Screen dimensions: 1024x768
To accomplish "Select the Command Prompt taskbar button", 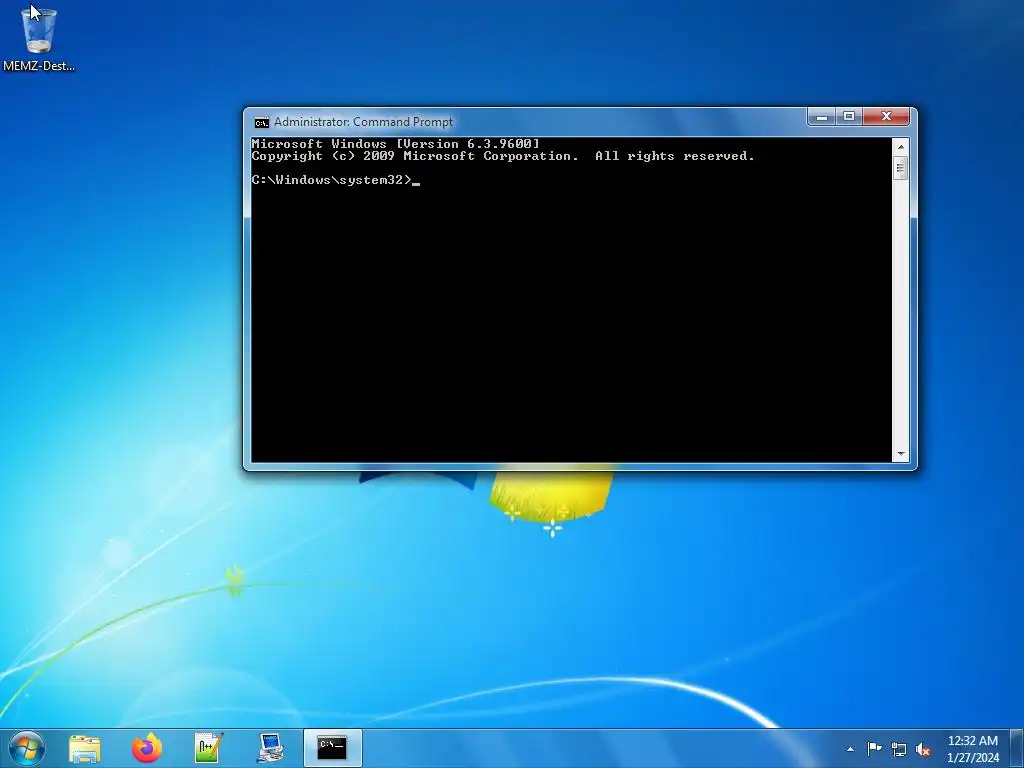I will [332, 748].
